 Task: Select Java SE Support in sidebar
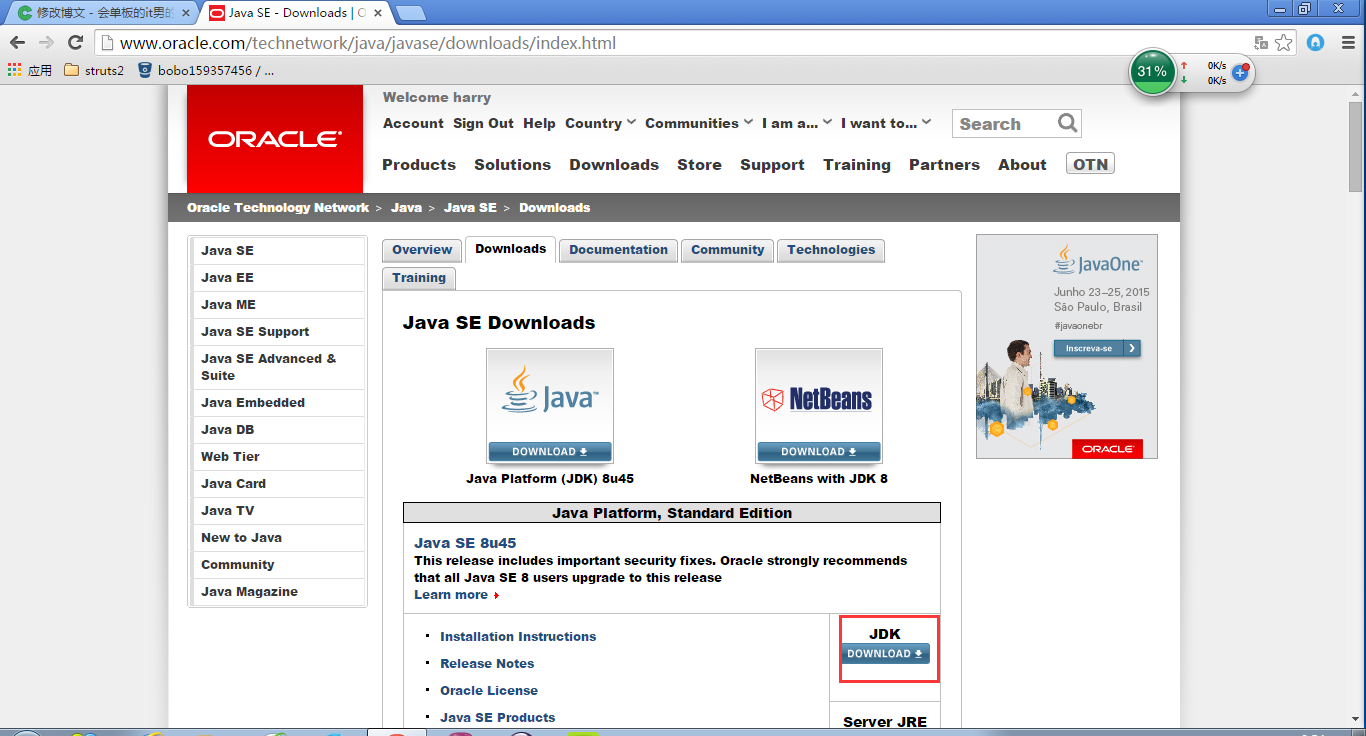[278, 332]
